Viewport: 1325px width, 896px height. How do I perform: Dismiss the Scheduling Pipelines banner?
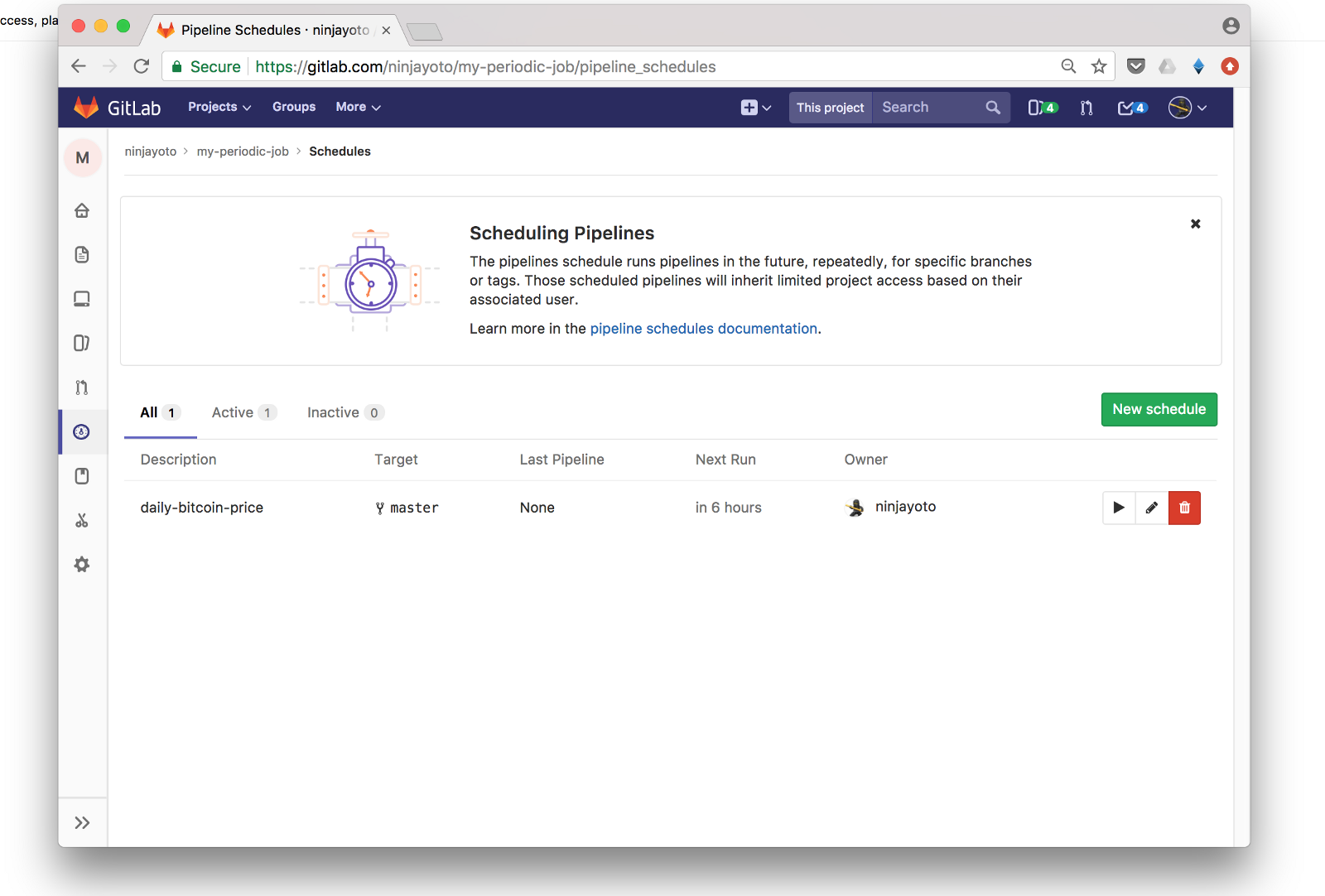click(x=1195, y=224)
